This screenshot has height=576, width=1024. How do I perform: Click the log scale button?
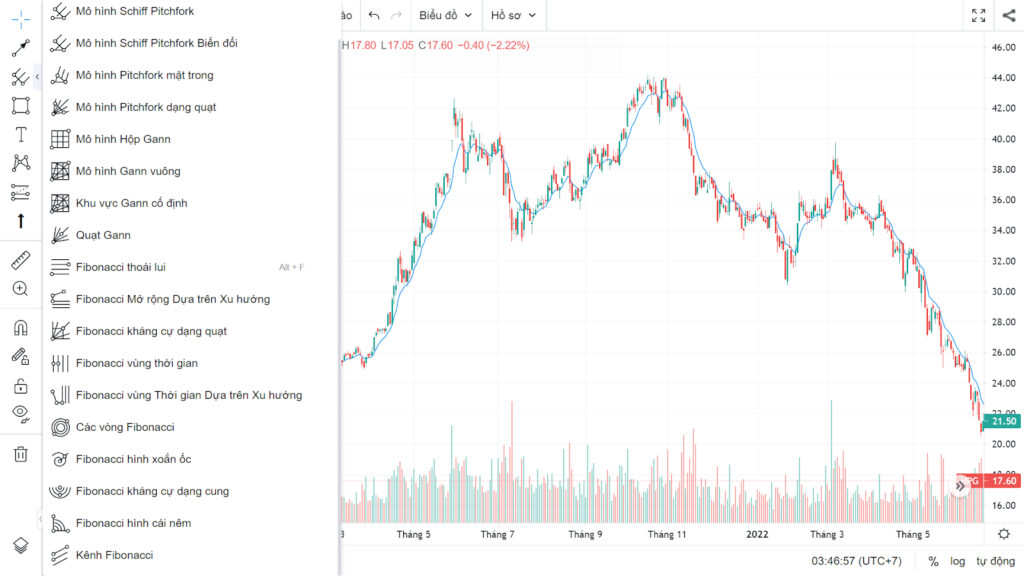click(957, 561)
